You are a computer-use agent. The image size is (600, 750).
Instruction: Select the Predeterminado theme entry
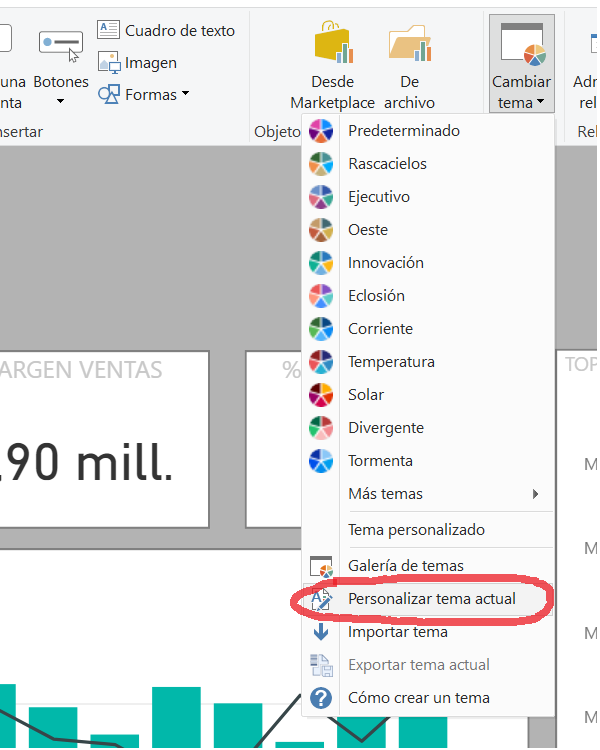pyautogui.click(x=428, y=131)
